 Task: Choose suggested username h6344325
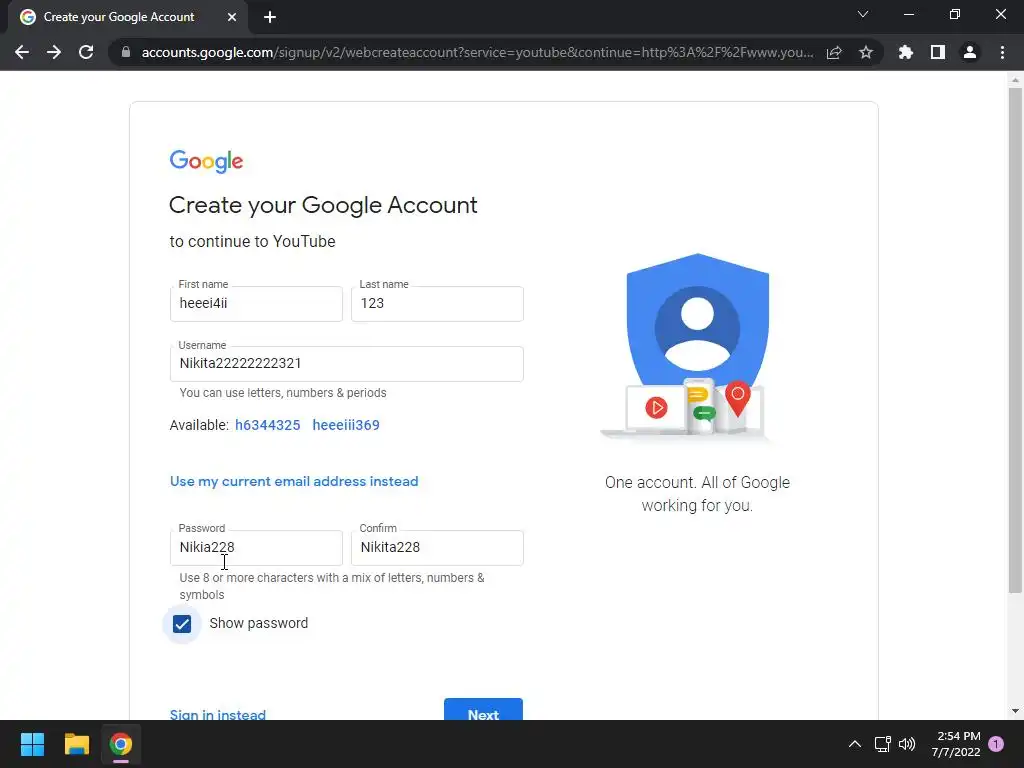[x=268, y=425]
